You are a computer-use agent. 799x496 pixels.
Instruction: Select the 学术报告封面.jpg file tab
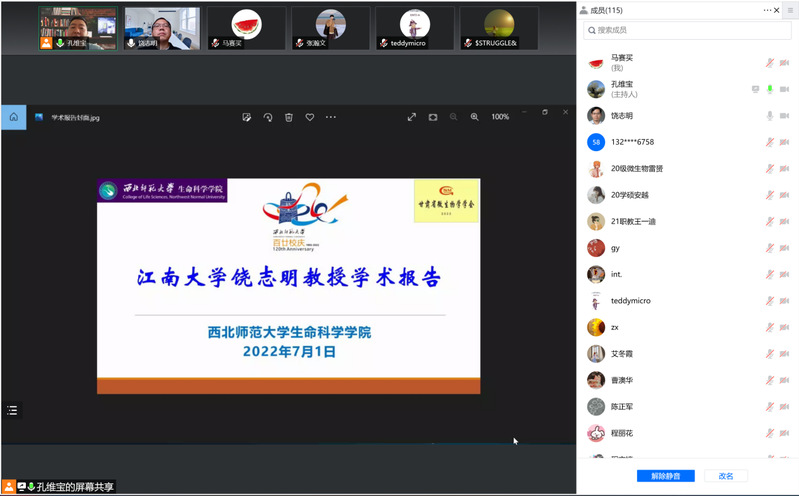point(75,117)
